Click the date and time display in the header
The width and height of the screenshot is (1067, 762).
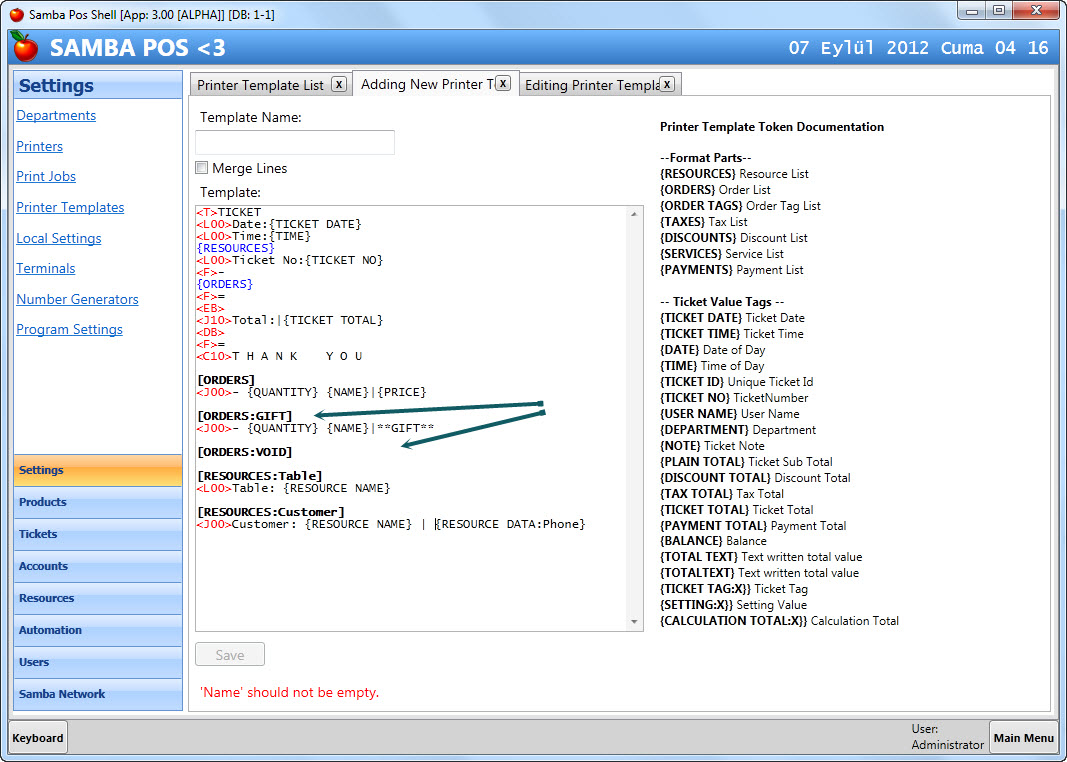point(918,48)
